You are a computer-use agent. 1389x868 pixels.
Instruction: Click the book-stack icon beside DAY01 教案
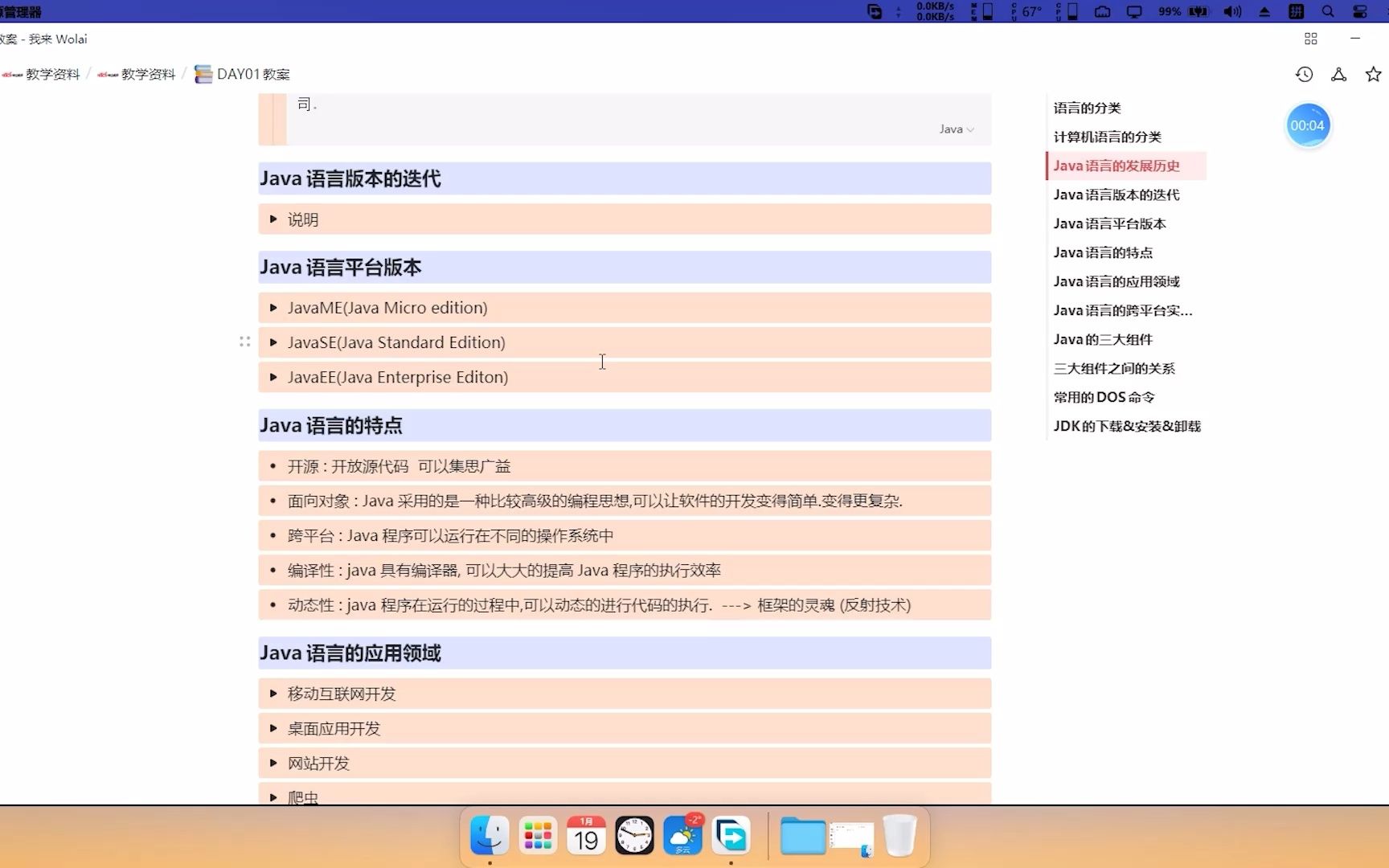coord(203,73)
